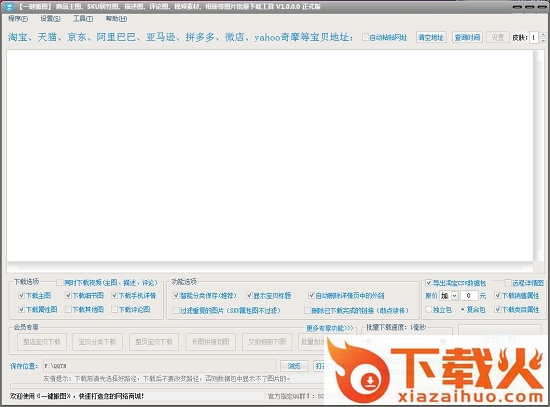
Task: Open the 设置(S) menu
Action: point(51,19)
